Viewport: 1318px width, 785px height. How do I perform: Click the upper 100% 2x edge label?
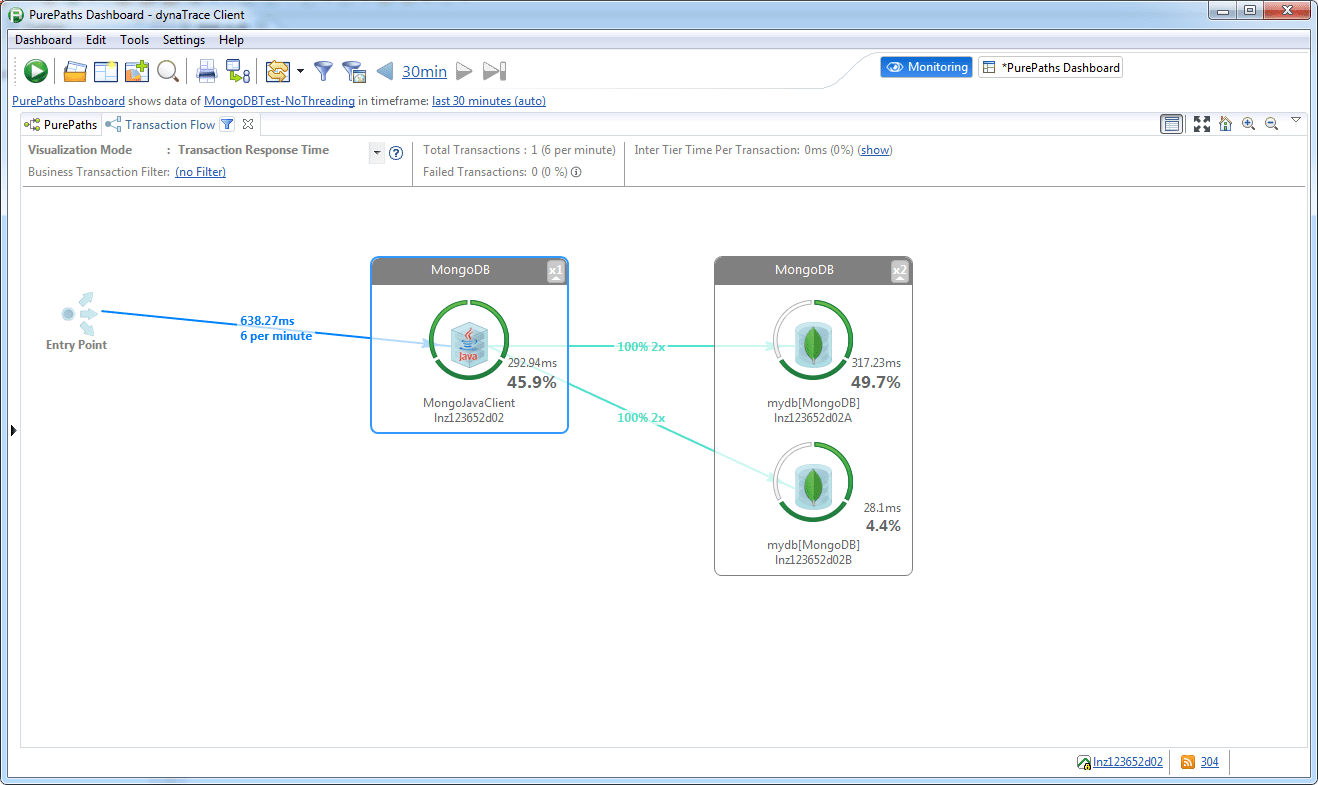[641, 347]
